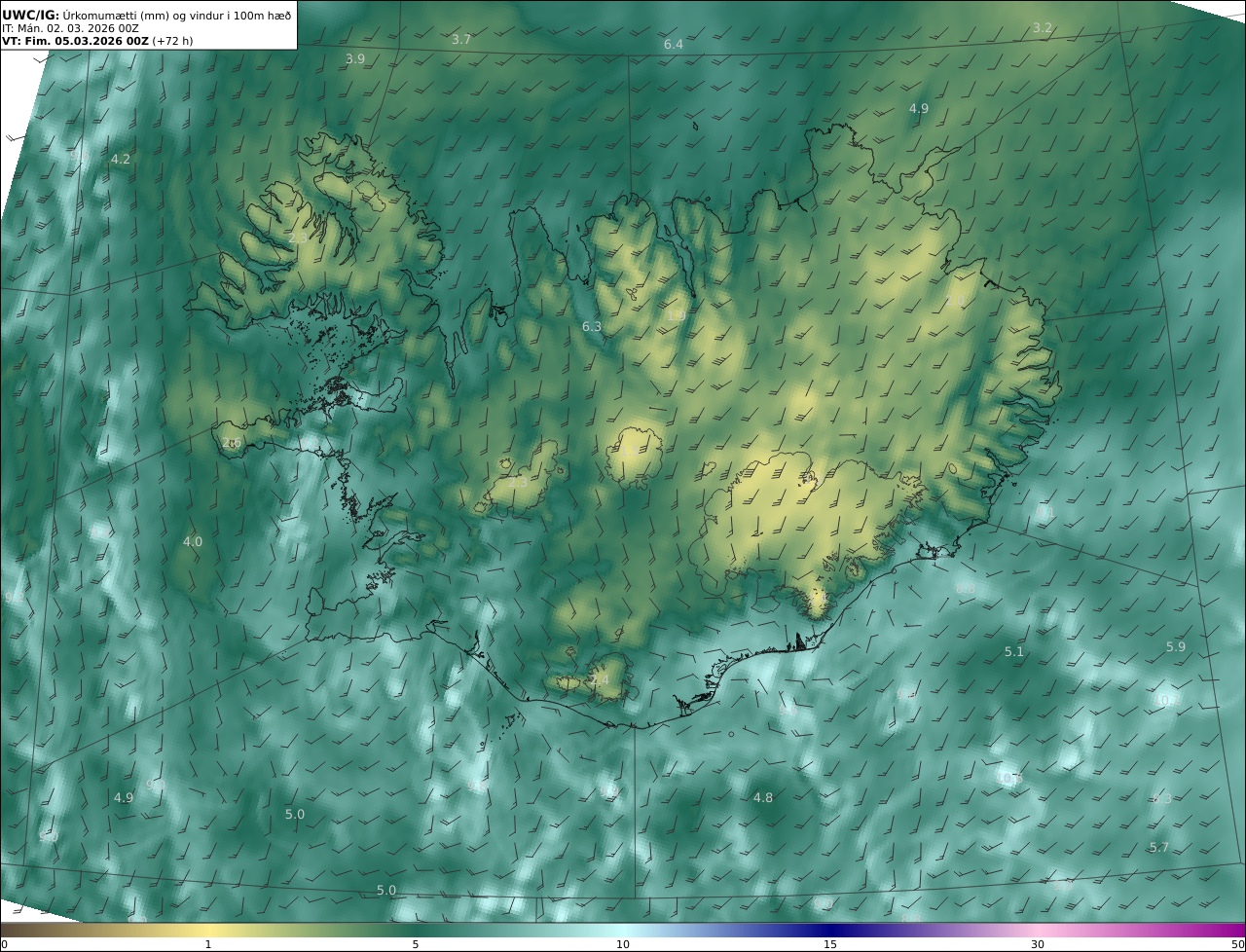Pick the yellow colorbar segment above tick 1
The height and width of the screenshot is (952, 1246).
tap(208, 930)
